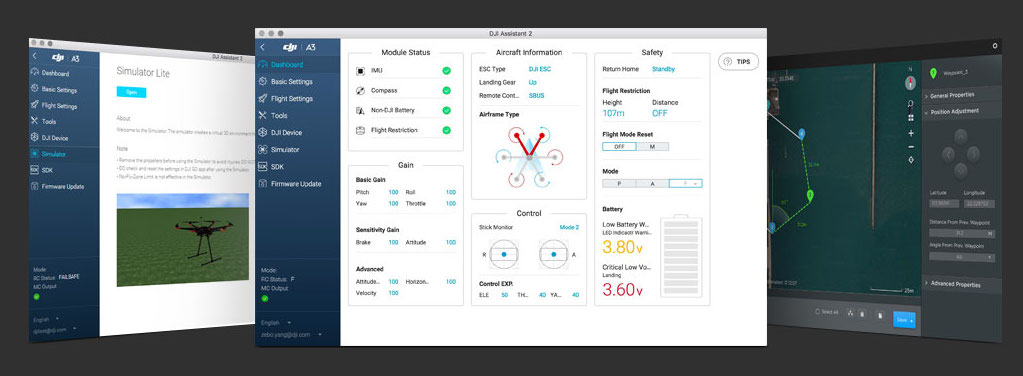Open the F mode dropdown under Mode
Image resolution: width=1023 pixels, height=376 pixels.
(686, 183)
